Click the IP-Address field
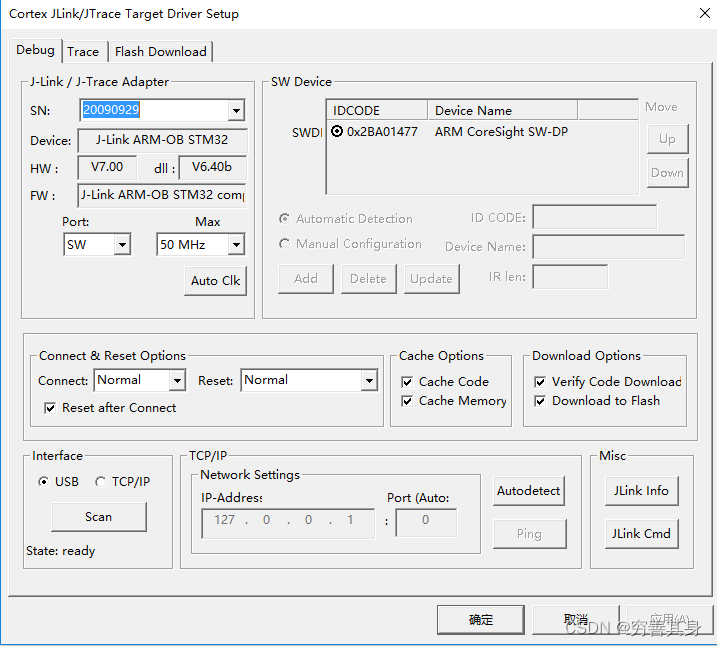 (x=288, y=523)
